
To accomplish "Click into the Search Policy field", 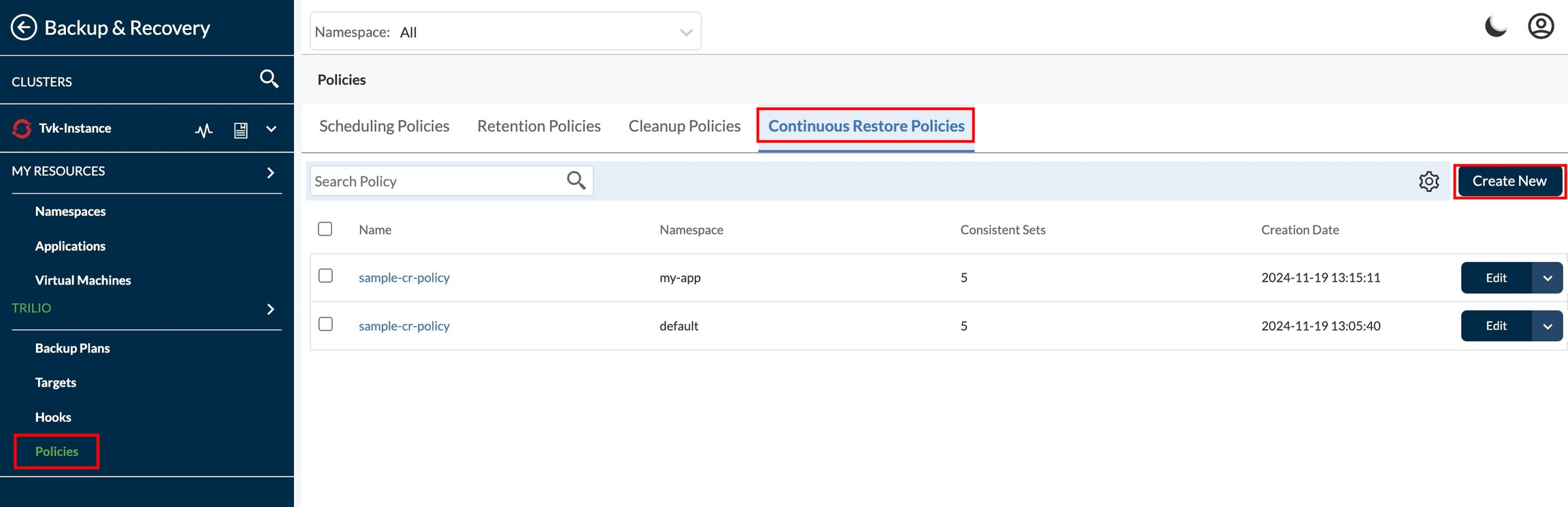I will pyautogui.click(x=436, y=181).
